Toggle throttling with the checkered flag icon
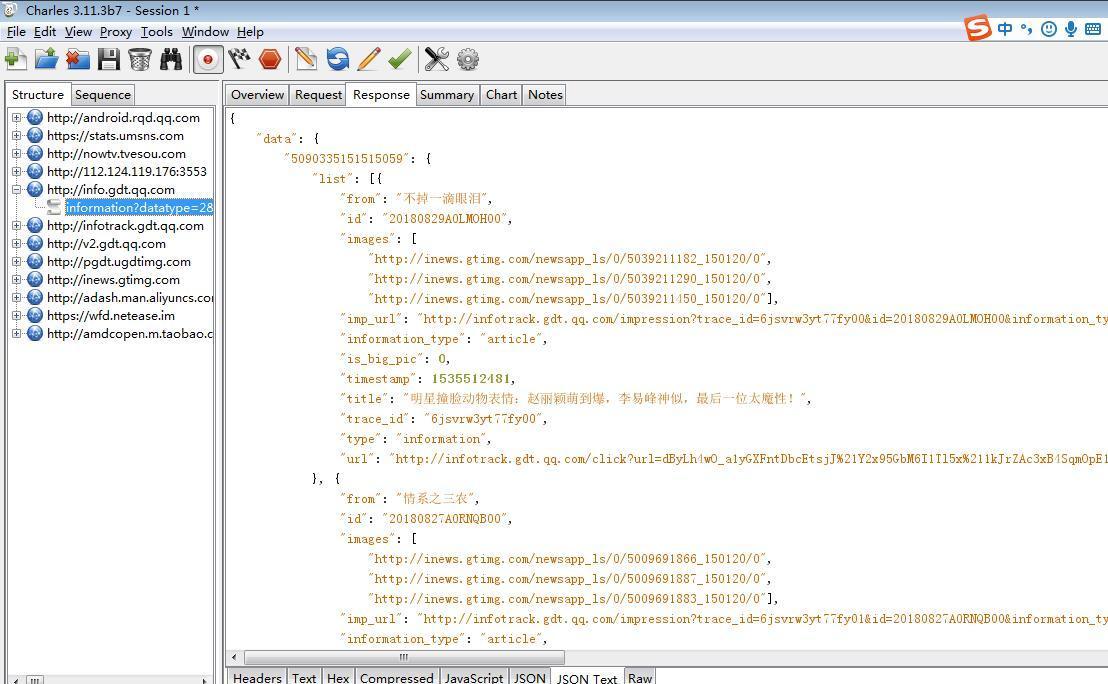Screen dimensions: 1108x684 (x=239, y=59)
